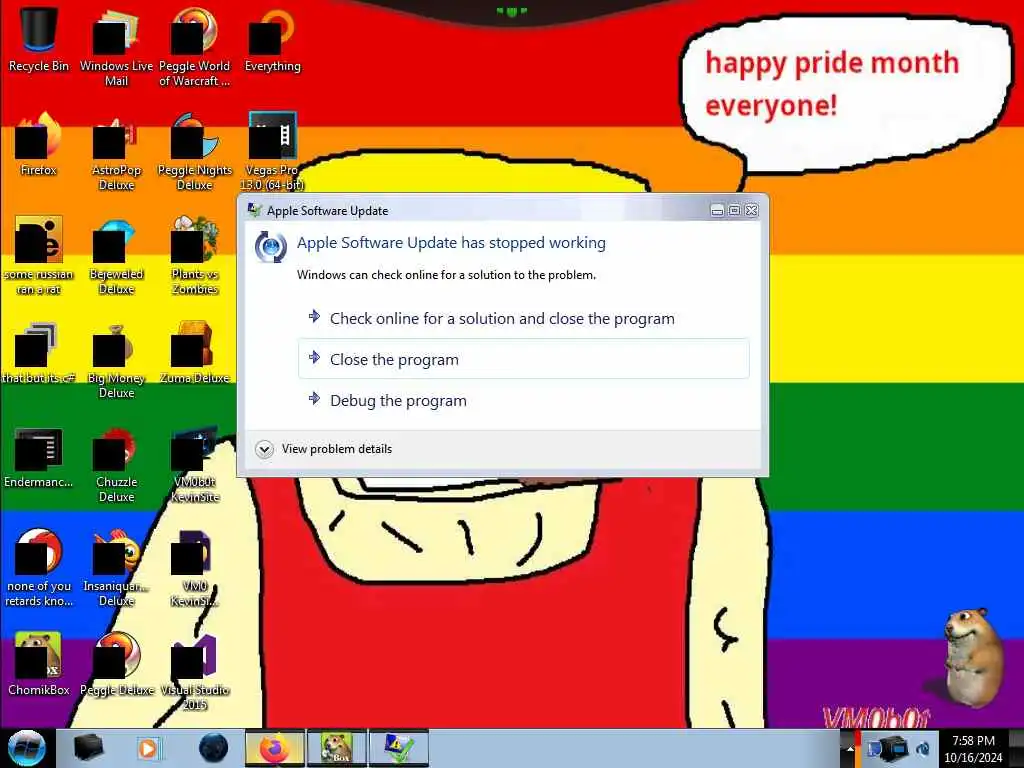Select the AstroPop Deluxe desktop icon
Screen dimensions: 1024x768
pos(116,150)
